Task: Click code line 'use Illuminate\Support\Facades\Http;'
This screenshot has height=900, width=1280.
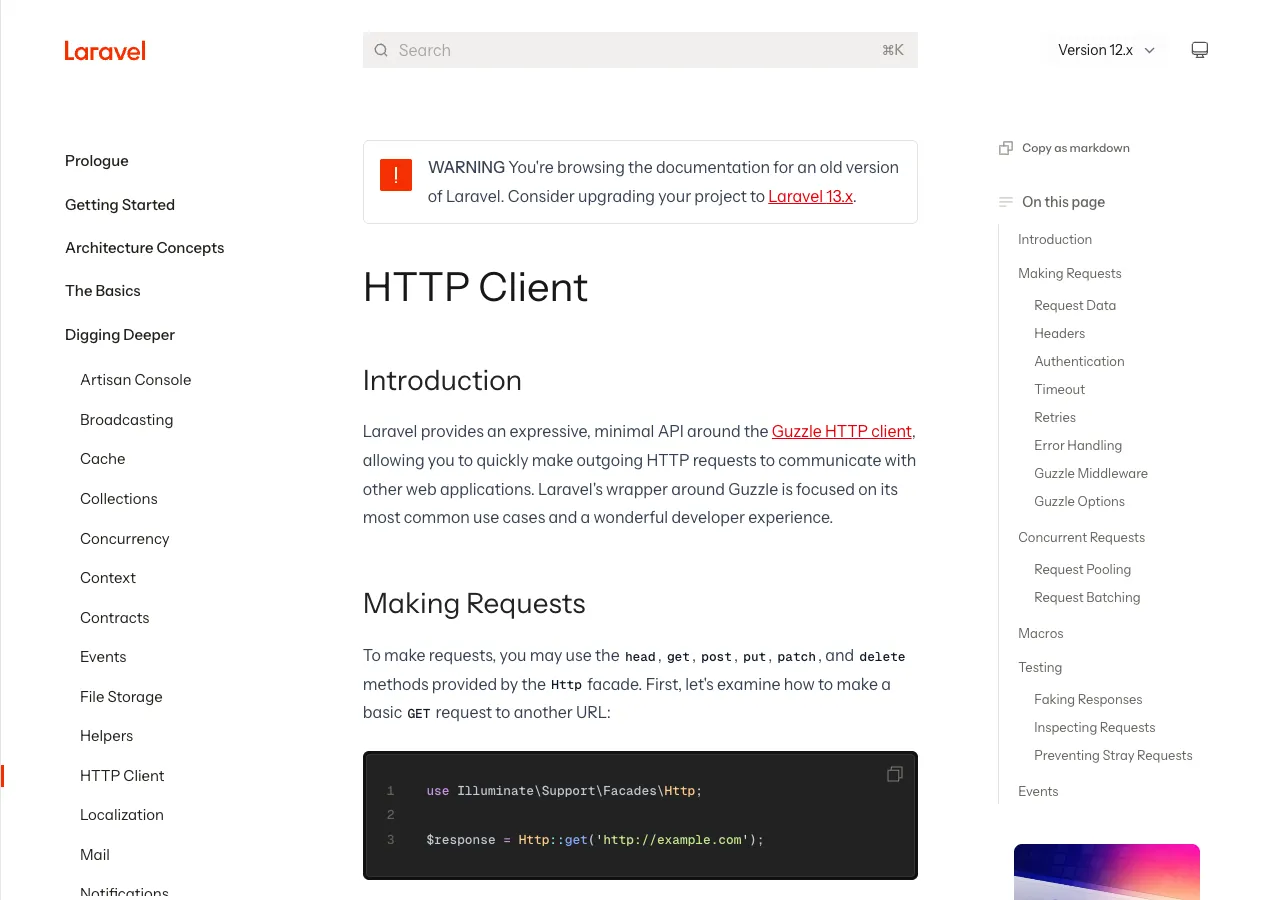Action: [x=564, y=791]
